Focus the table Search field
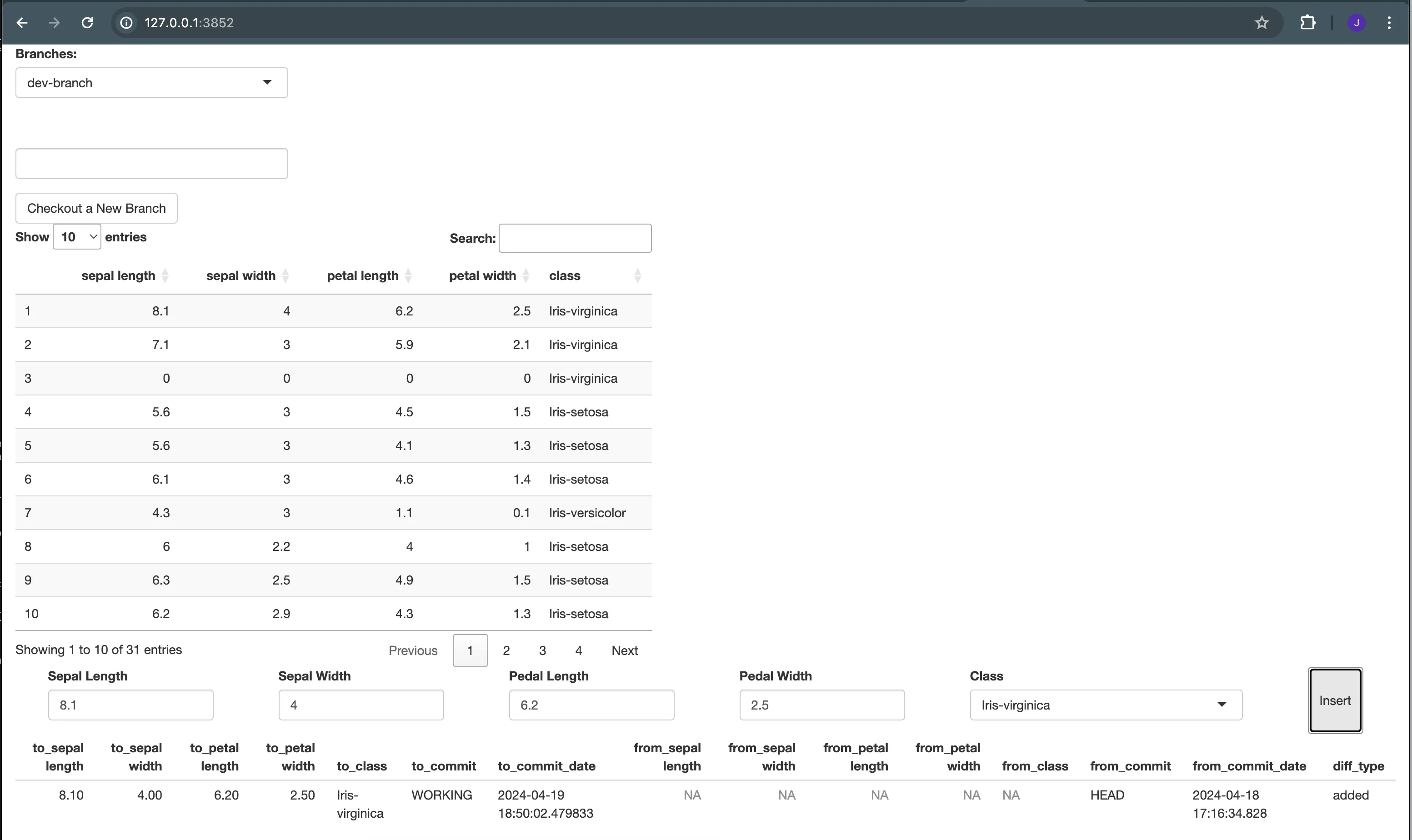The height and width of the screenshot is (840, 1412). [x=575, y=238]
